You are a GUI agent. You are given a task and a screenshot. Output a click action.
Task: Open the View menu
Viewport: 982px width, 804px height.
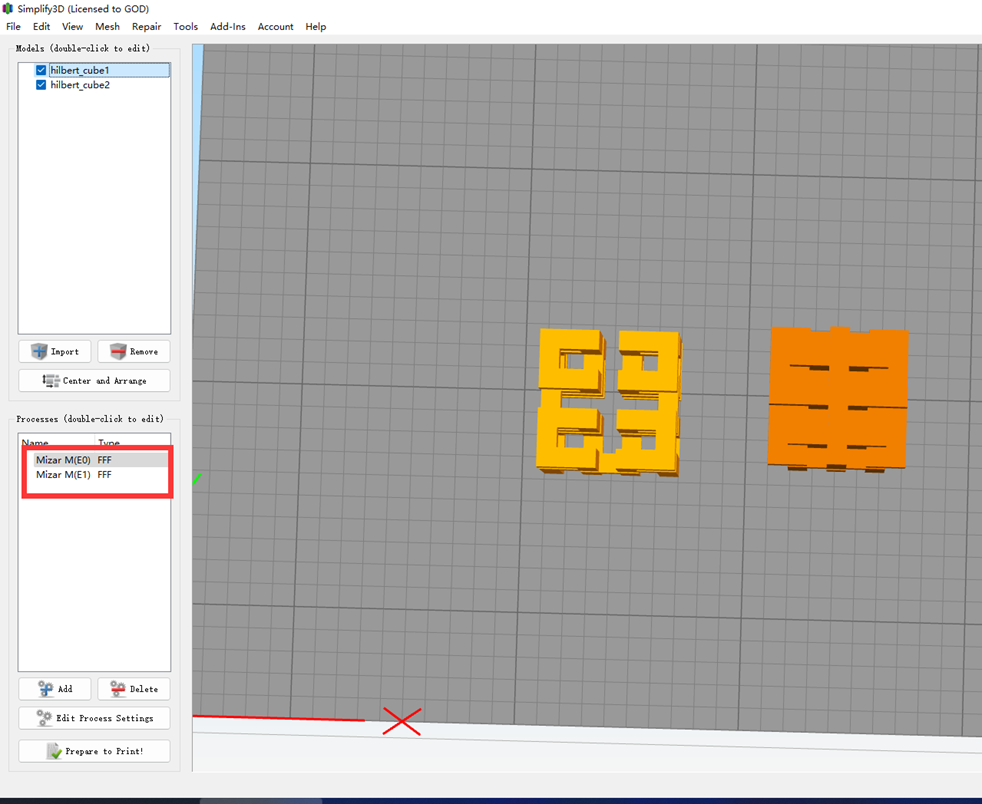[72, 26]
